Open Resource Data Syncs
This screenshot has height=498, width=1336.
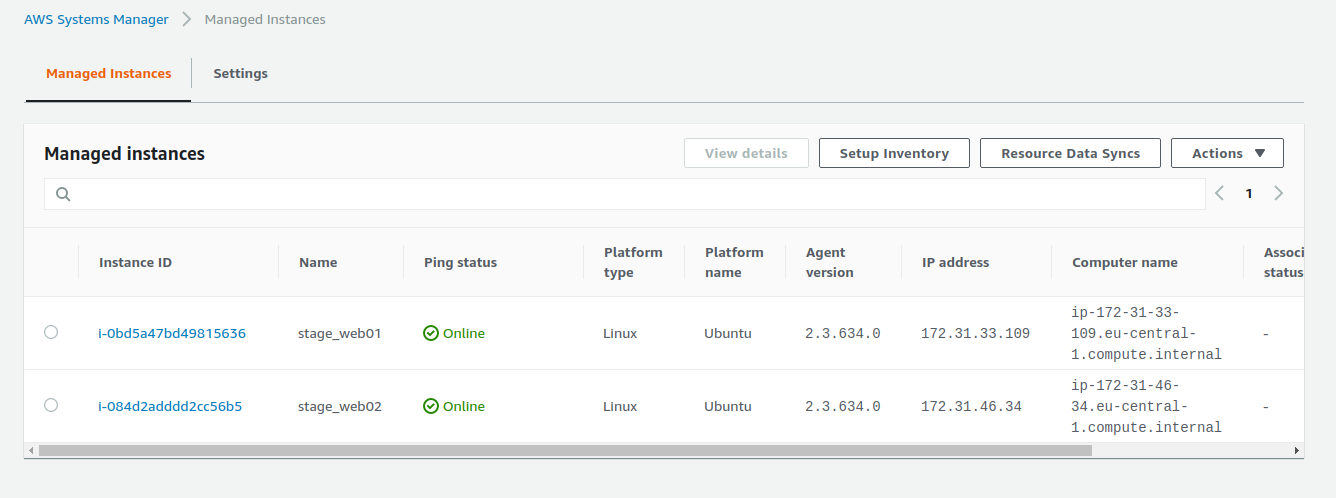click(1070, 153)
